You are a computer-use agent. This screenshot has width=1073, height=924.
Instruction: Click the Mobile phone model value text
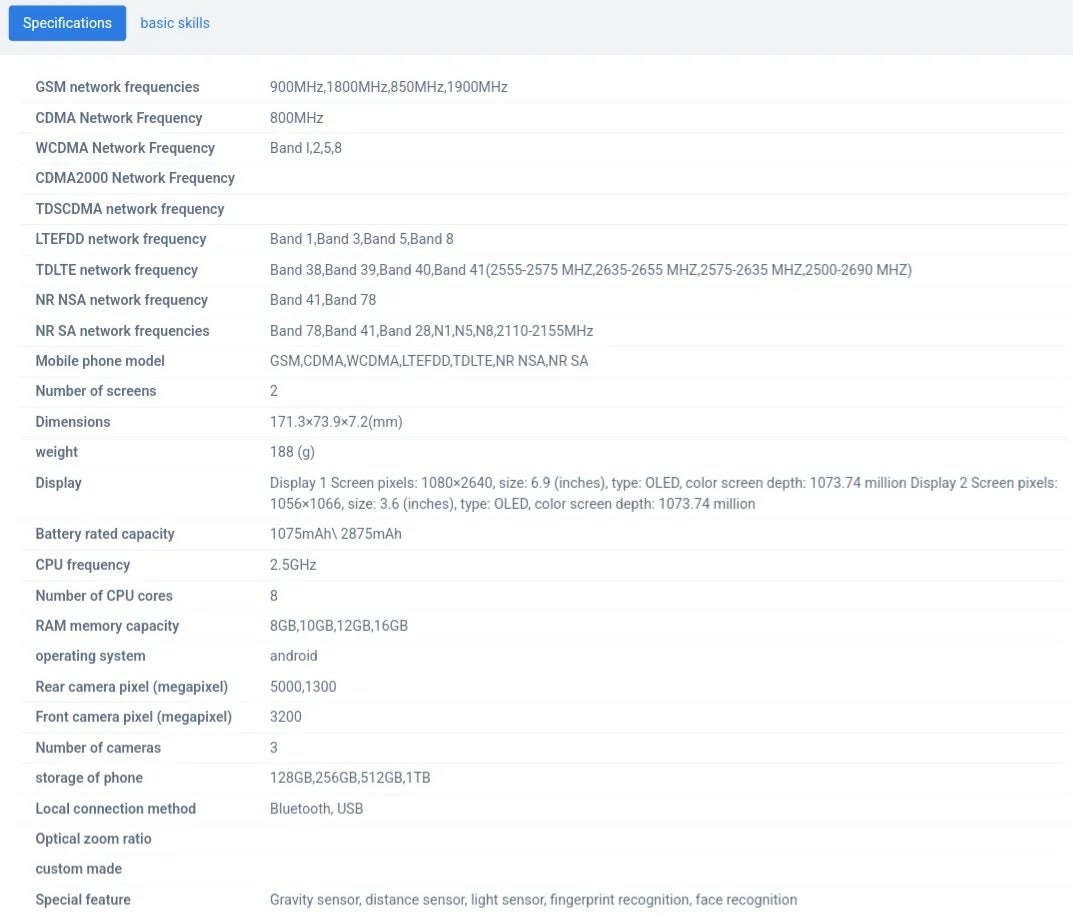click(429, 361)
